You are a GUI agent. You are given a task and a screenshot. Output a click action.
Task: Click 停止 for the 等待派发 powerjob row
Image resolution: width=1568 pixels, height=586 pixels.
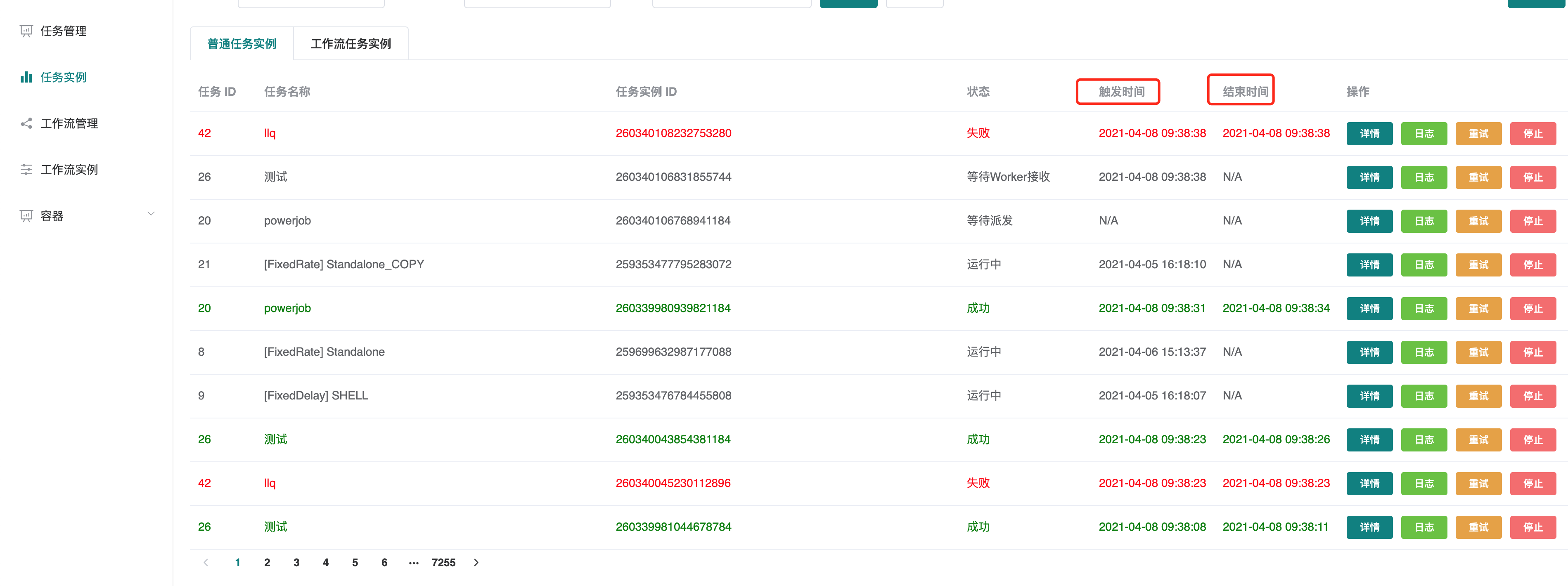pyautogui.click(x=1532, y=222)
